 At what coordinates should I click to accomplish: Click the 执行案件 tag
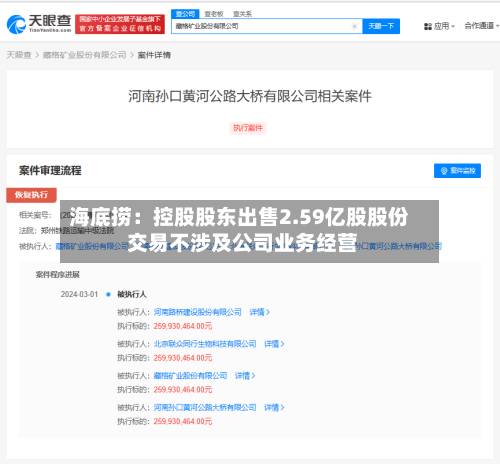pyautogui.click(x=248, y=128)
